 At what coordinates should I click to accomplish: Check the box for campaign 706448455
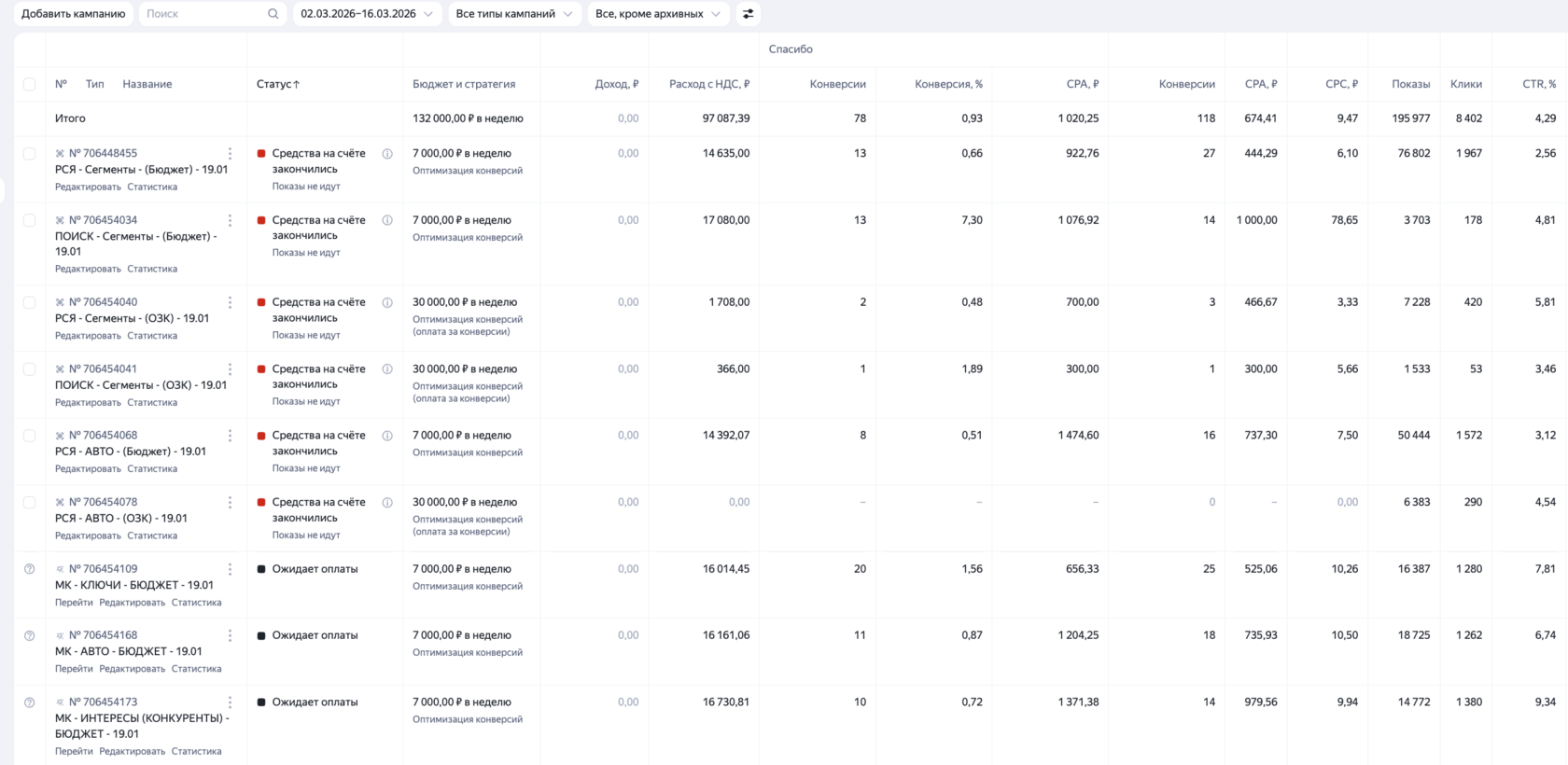click(29, 153)
